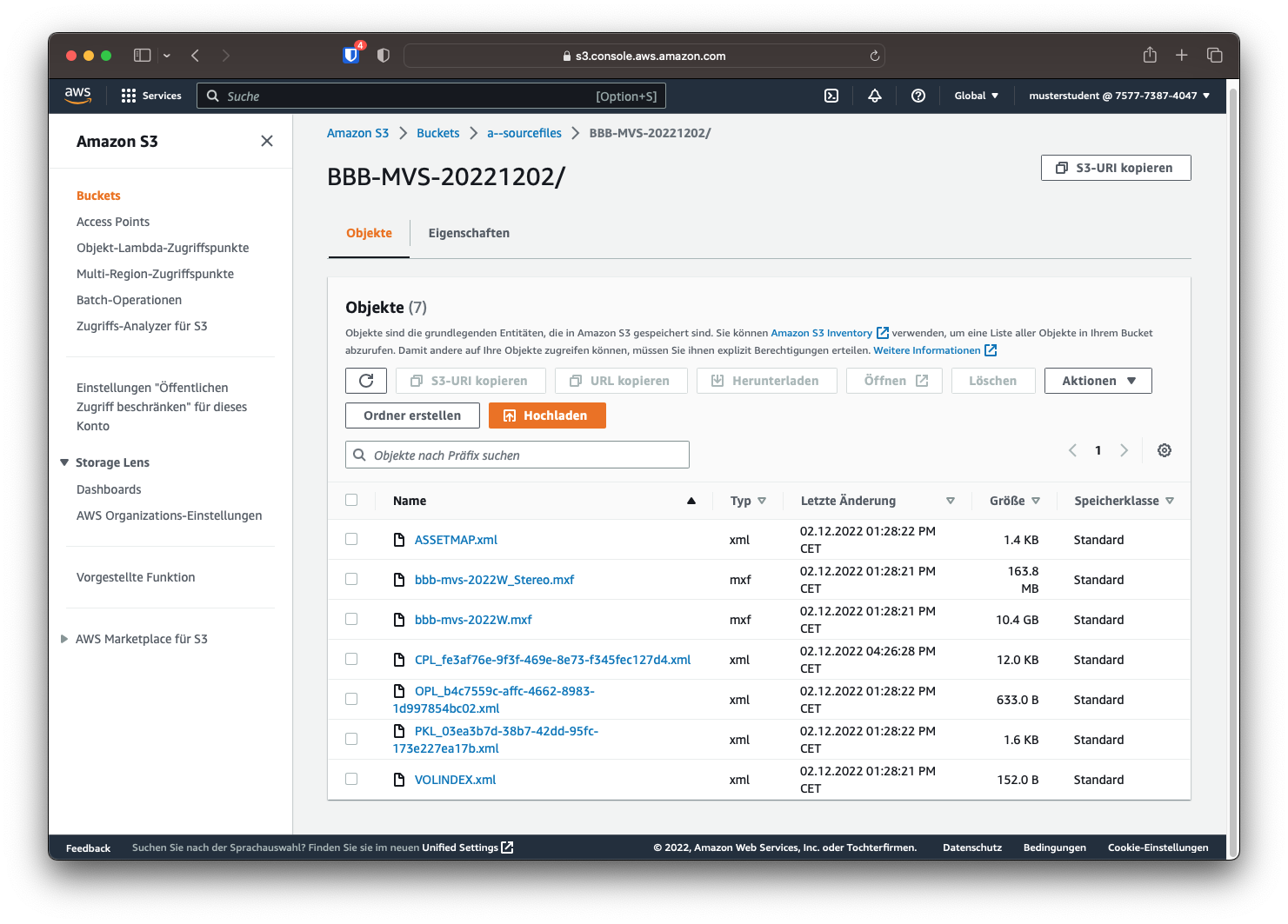Click the Safari address bar
Viewport: 1288px width, 924px height.
coord(644,56)
